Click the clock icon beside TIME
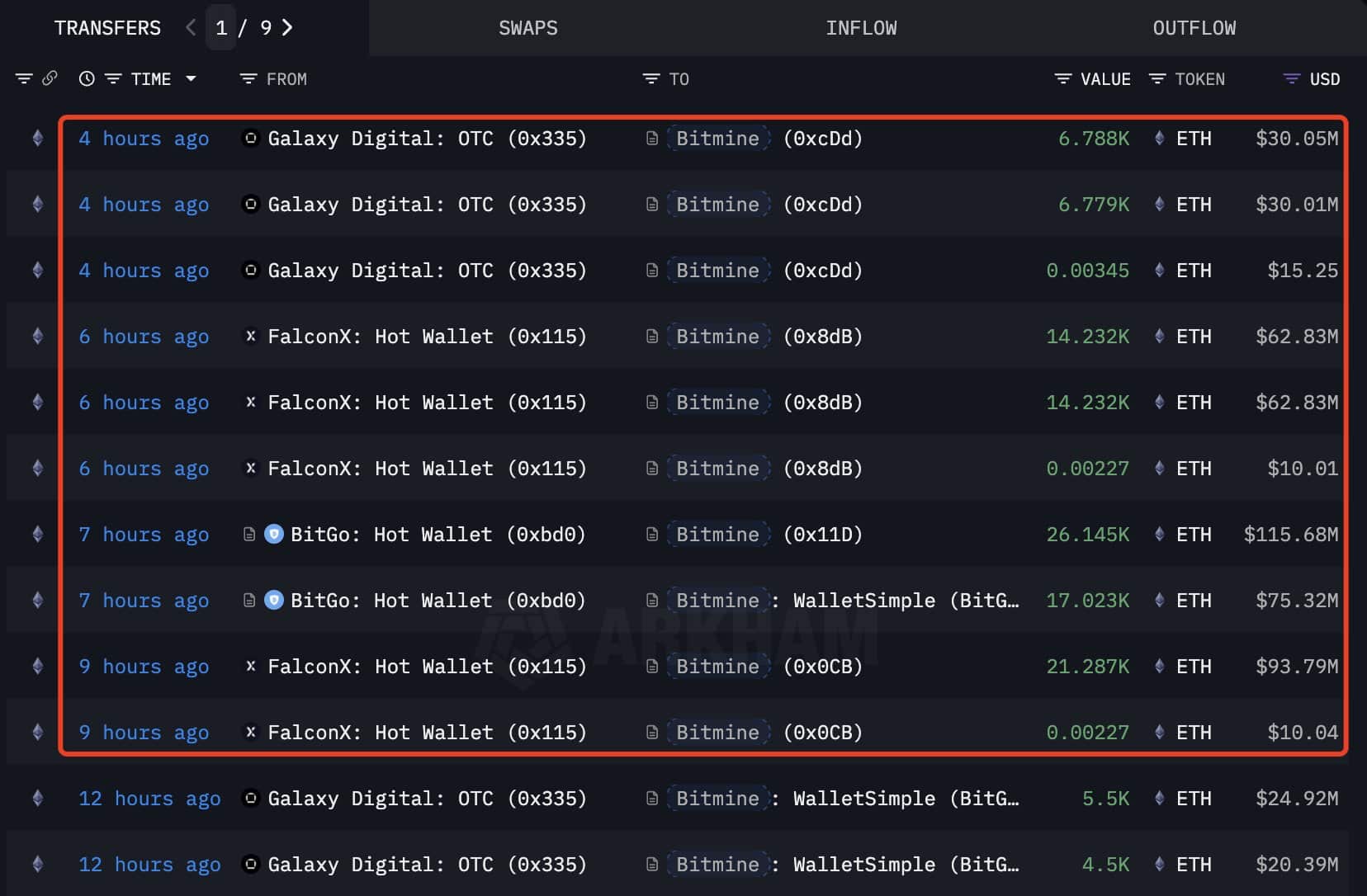This screenshot has height=896, width=1367. pyautogui.click(x=87, y=78)
